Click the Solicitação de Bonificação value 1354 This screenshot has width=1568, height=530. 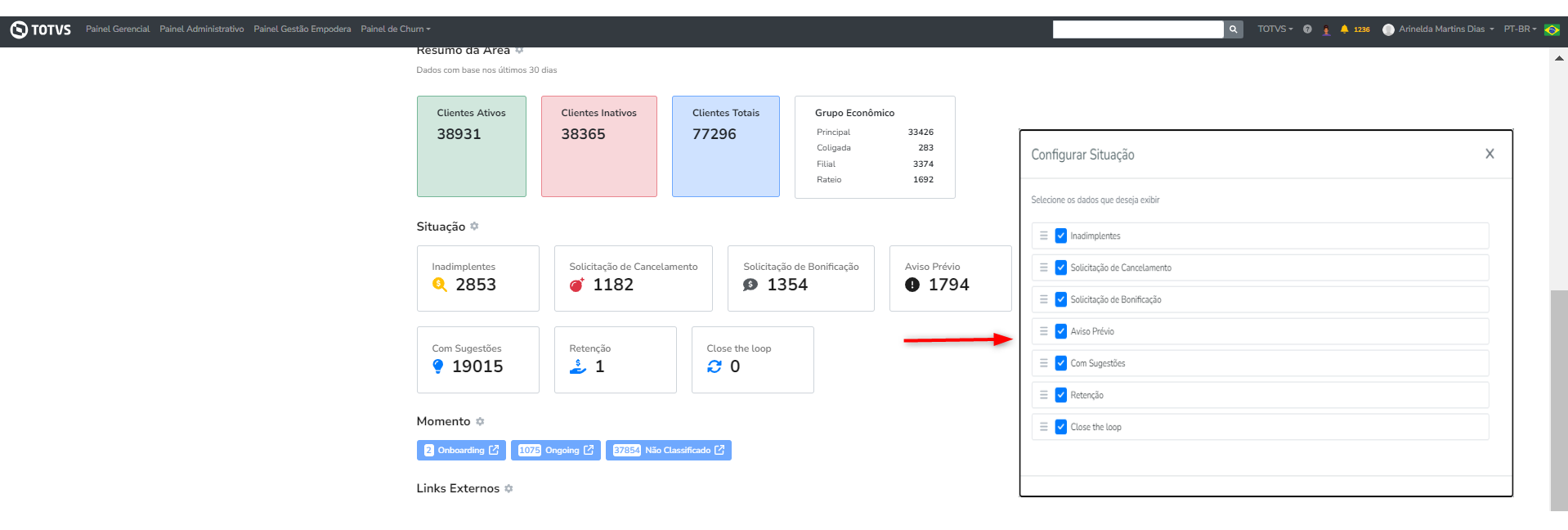pyautogui.click(x=787, y=285)
